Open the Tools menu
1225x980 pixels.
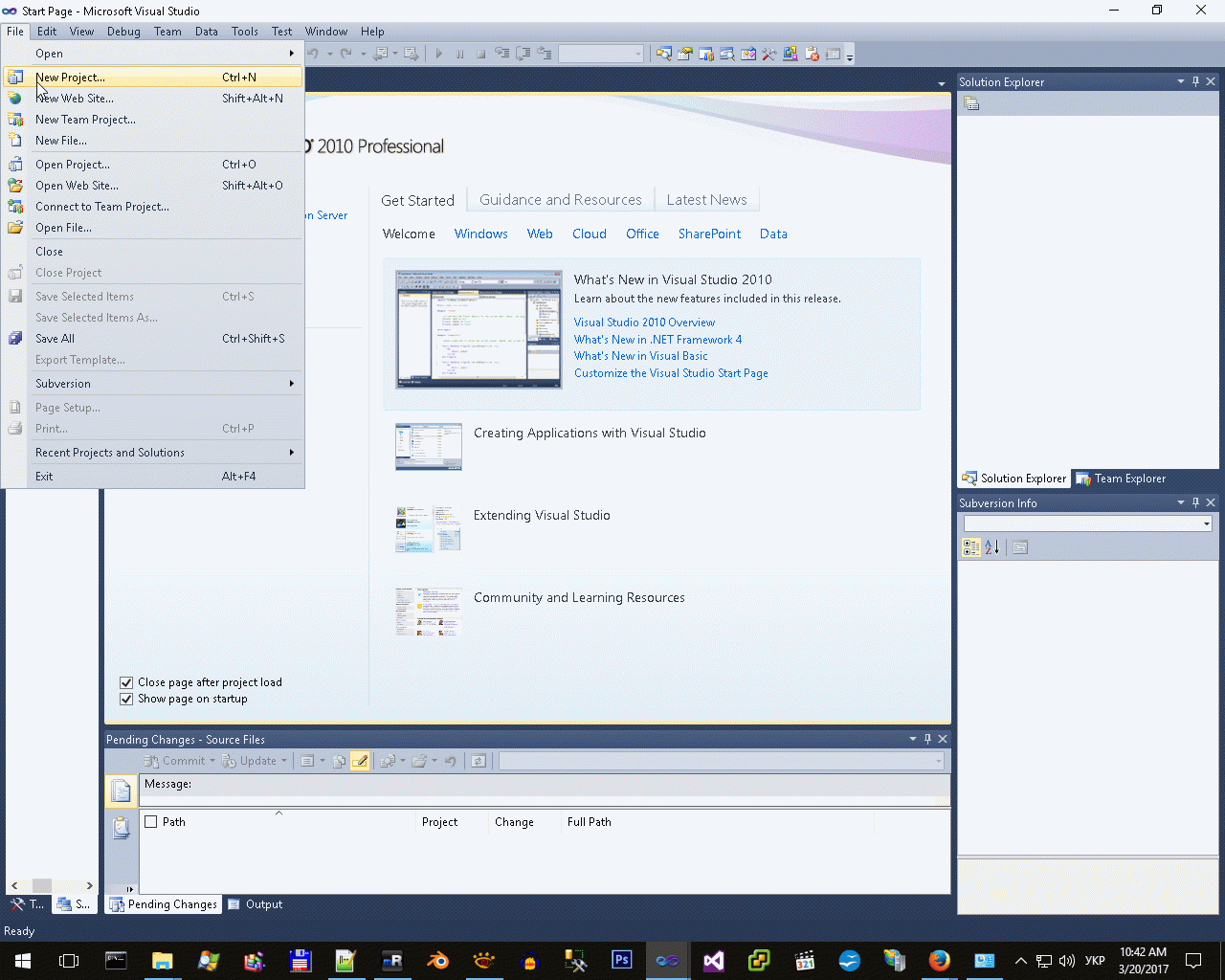pyautogui.click(x=245, y=32)
